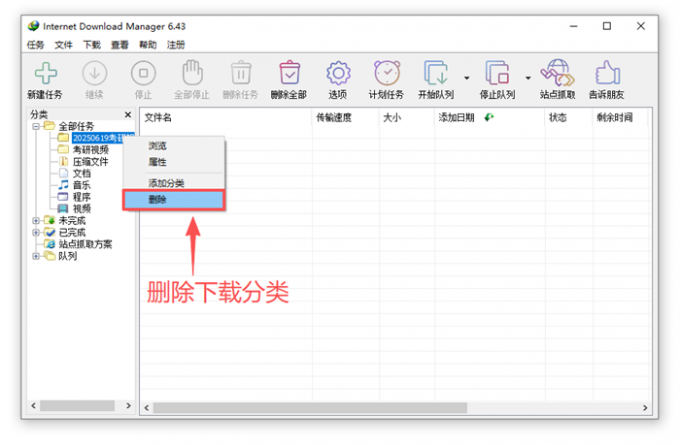The height and width of the screenshot is (445, 680).
Task: Sort by the 文件名 column header
Action: 226,118
